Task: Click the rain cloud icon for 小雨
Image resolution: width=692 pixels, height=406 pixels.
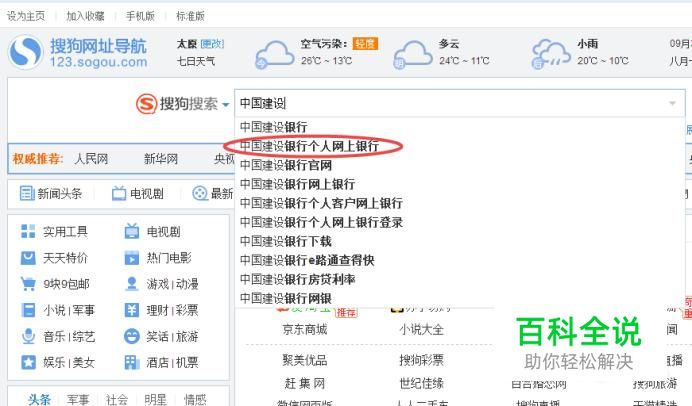Action: click(x=551, y=55)
